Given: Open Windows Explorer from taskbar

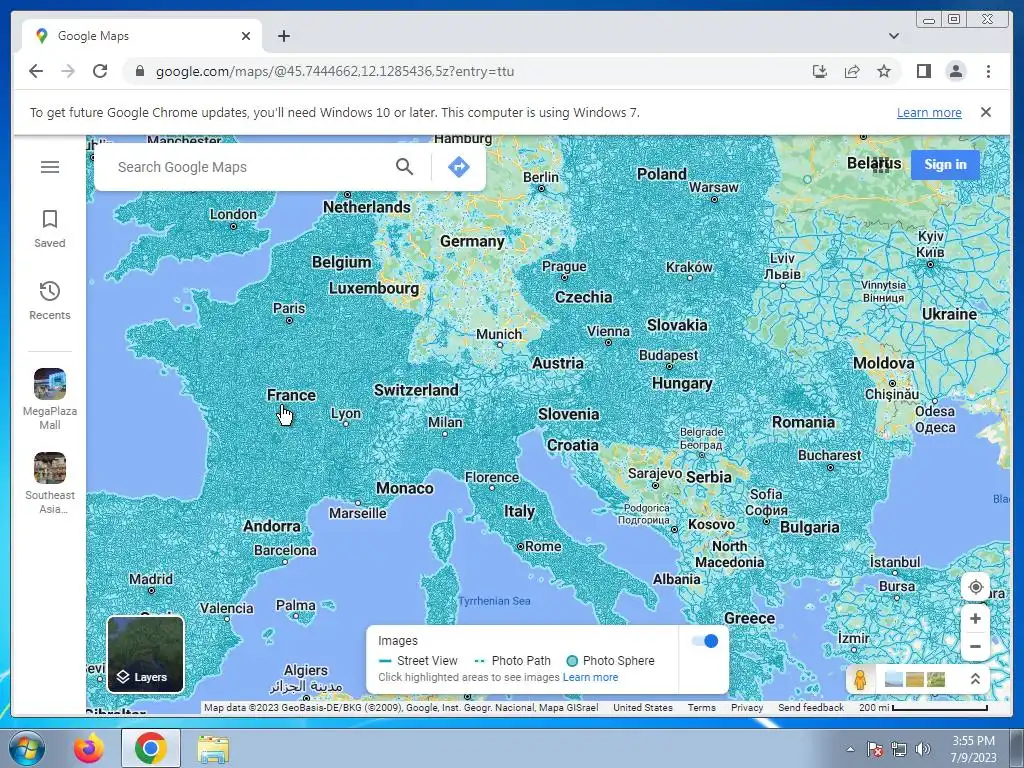Looking at the screenshot, I should (x=213, y=750).
